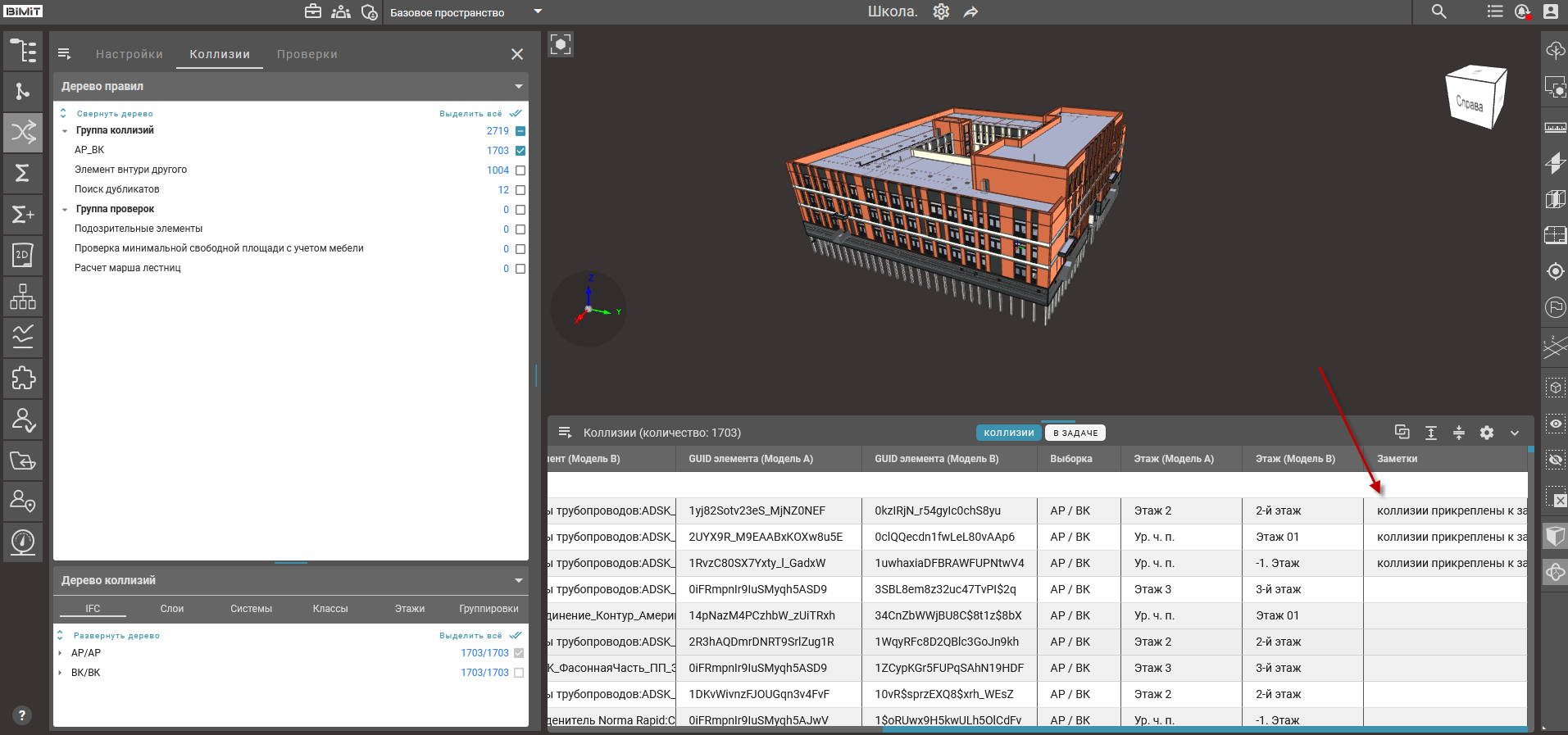The image size is (1568, 735).
Task: Enable the Поиск дубликатов checkbox
Action: 520,190
